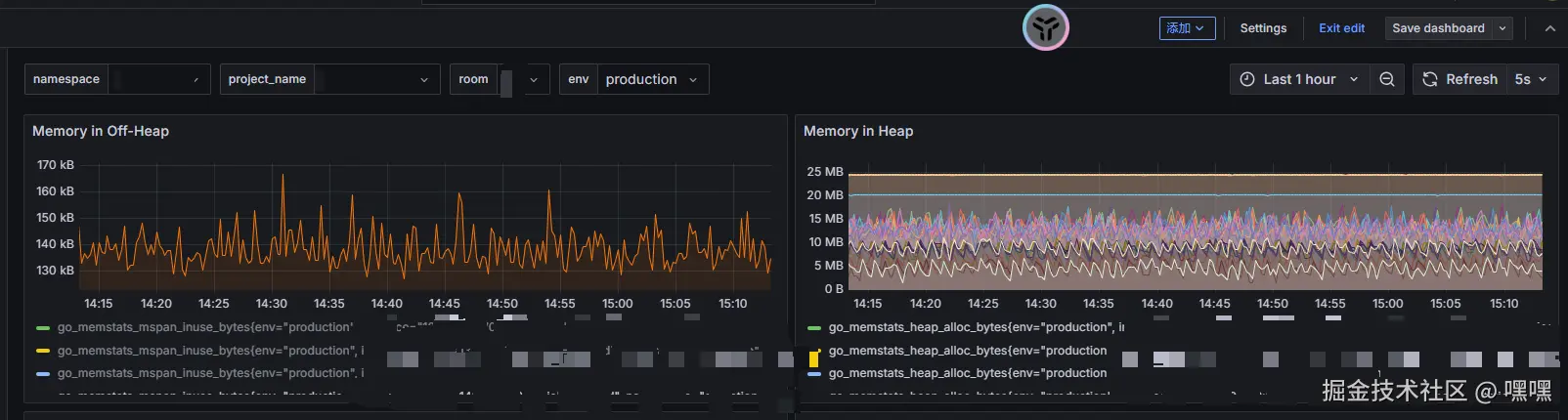
Task: Toggle the green mspan_inuse_bytes legend series
Action: tap(204, 327)
